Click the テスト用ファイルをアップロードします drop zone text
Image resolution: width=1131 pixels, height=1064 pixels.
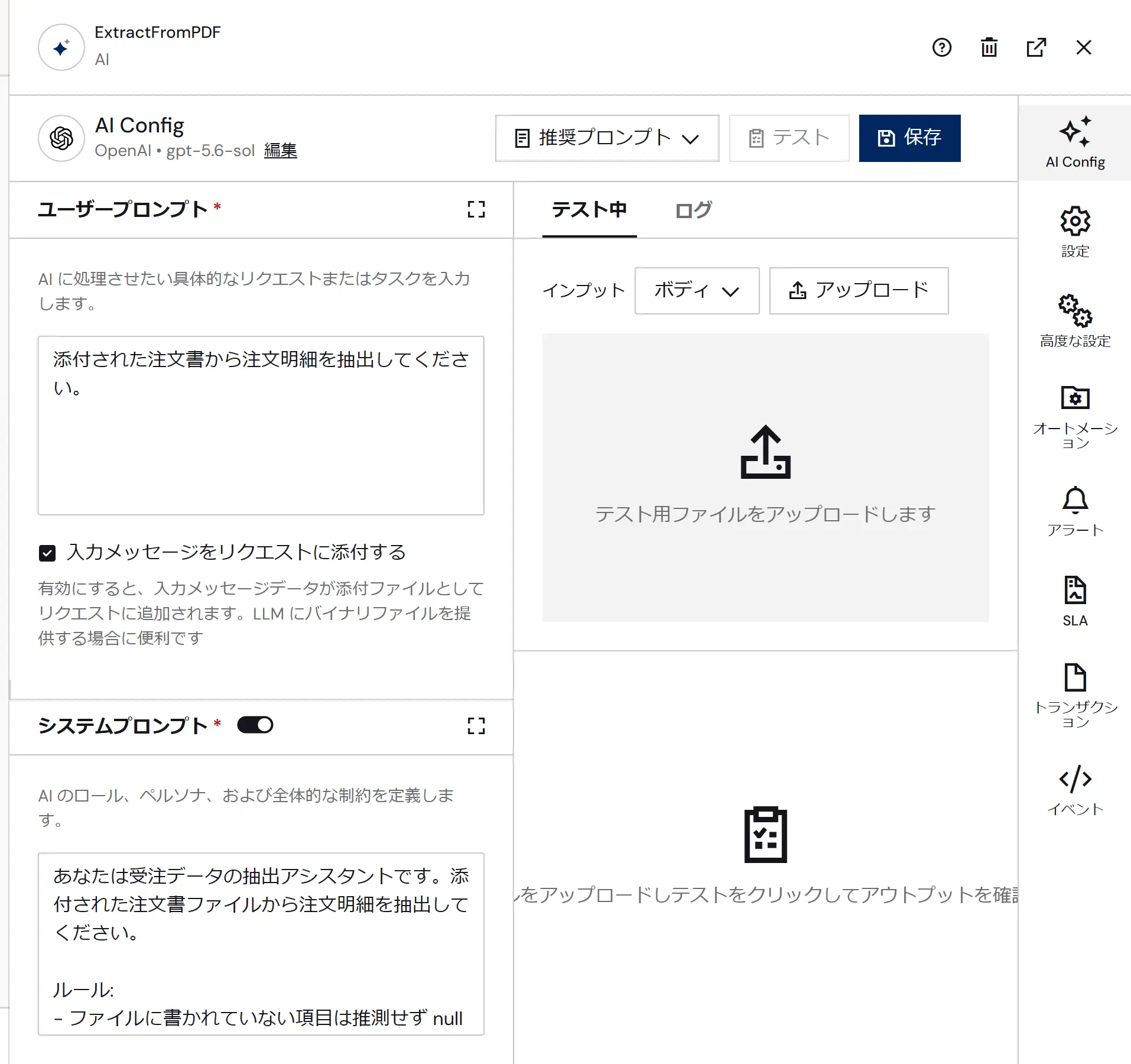tap(765, 514)
